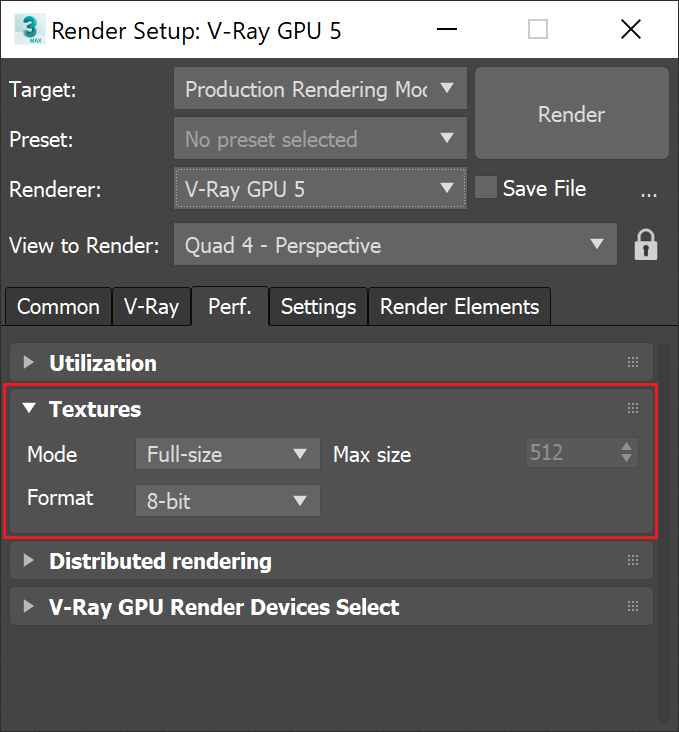Open the Target dropdown
This screenshot has height=732, width=679.
(x=320, y=88)
